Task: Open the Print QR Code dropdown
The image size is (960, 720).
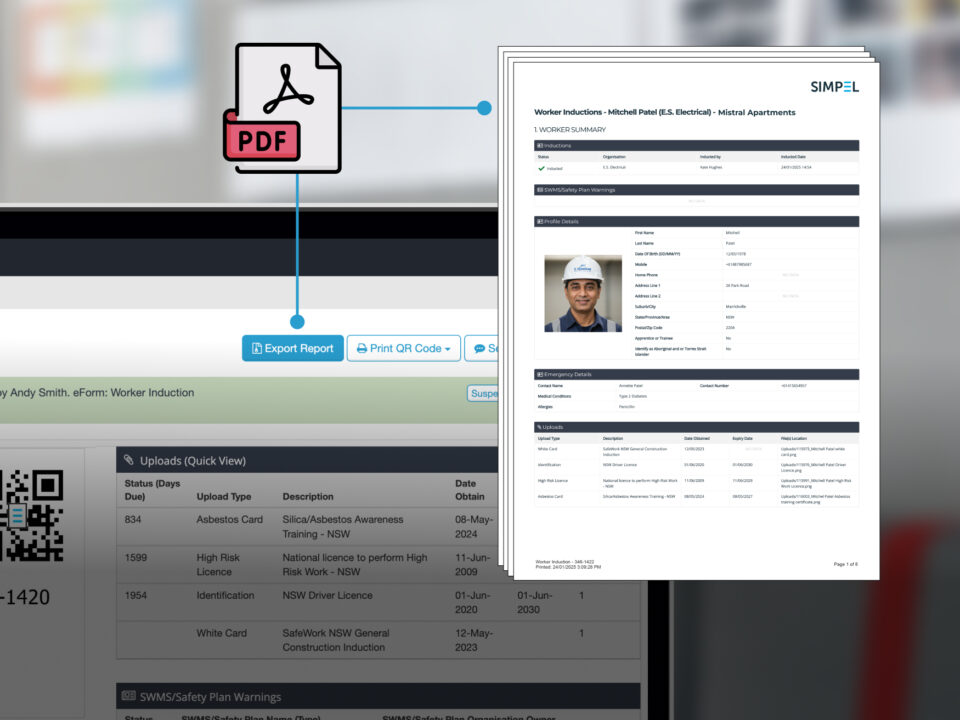Action: coord(403,348)
